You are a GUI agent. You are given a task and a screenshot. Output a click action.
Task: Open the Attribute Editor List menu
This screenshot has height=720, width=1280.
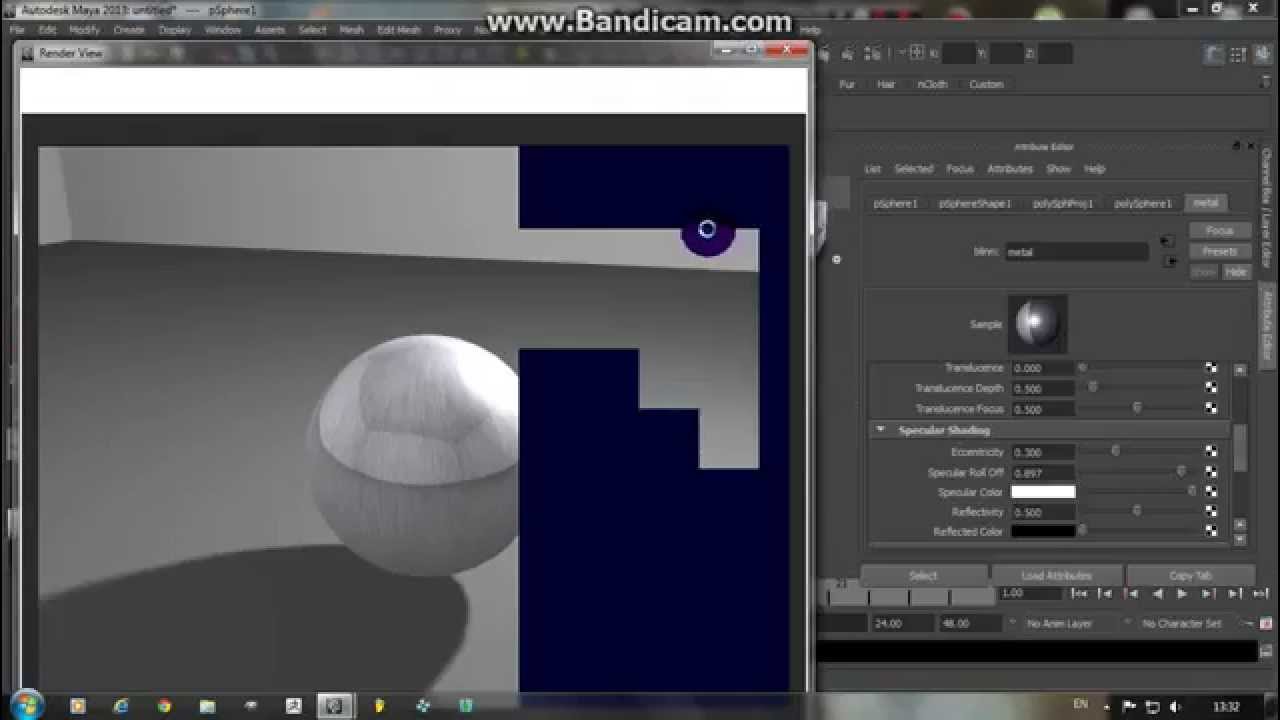point(873,169)
